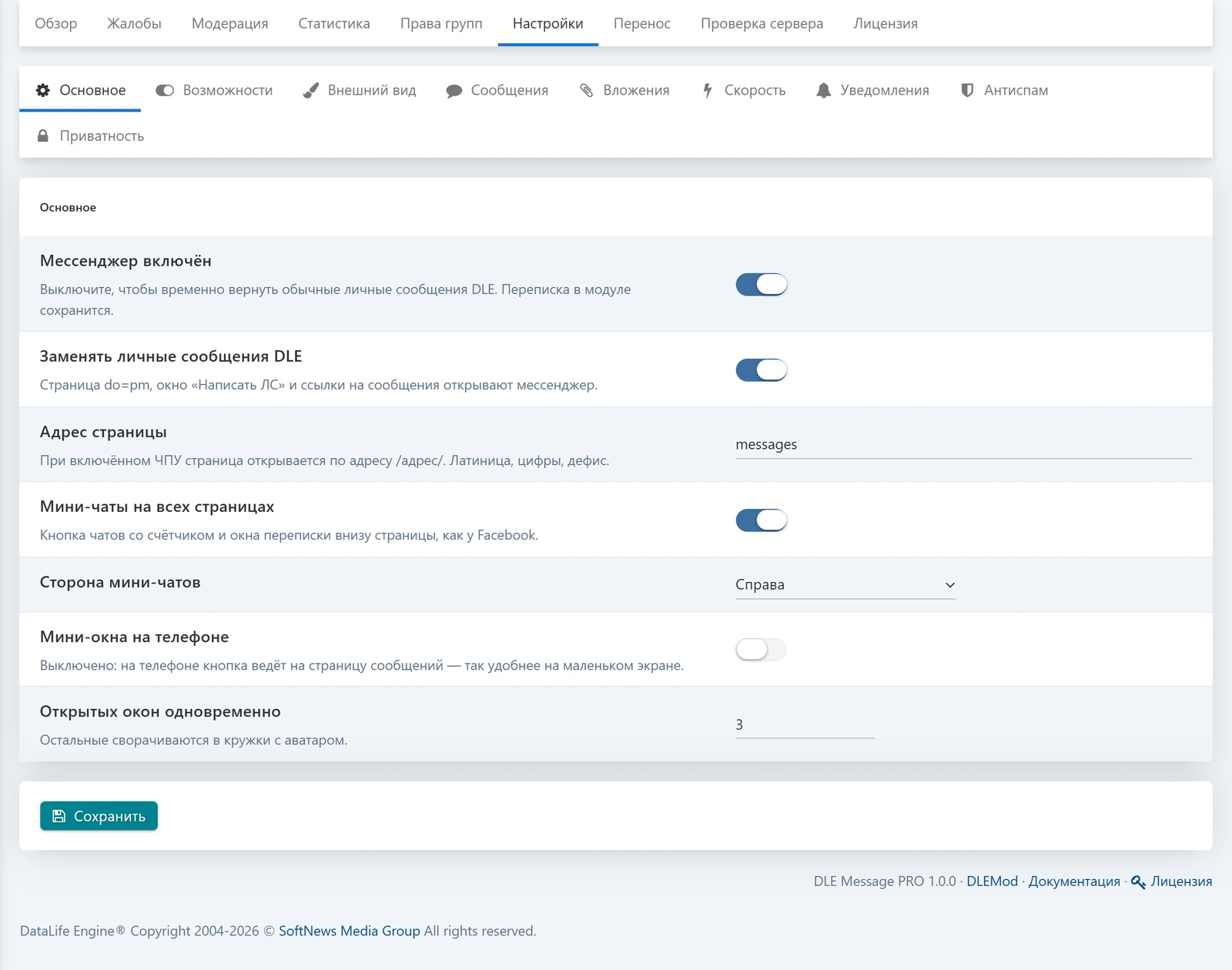Select the Права групп tab

[x=441, y=23]
